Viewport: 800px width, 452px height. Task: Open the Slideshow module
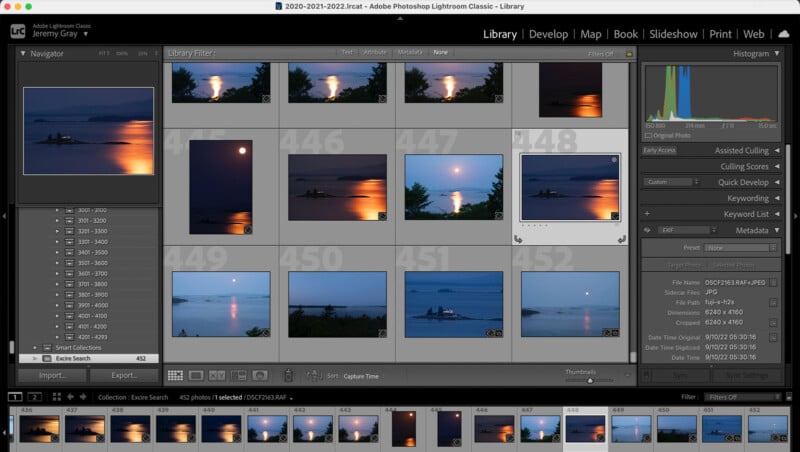(x=673, y=34)
